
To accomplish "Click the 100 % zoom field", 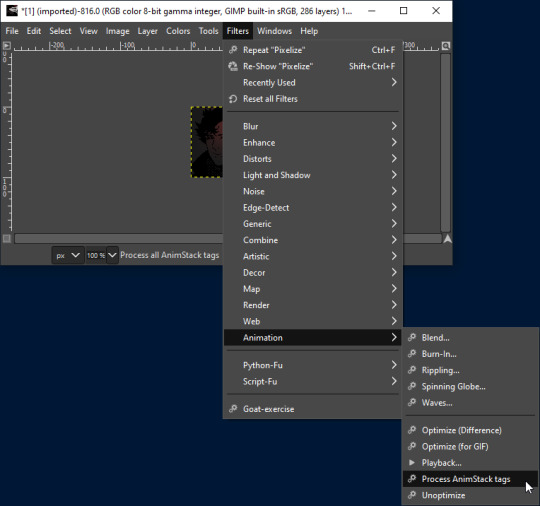I will pyautogui.click(x=96, y=255).
